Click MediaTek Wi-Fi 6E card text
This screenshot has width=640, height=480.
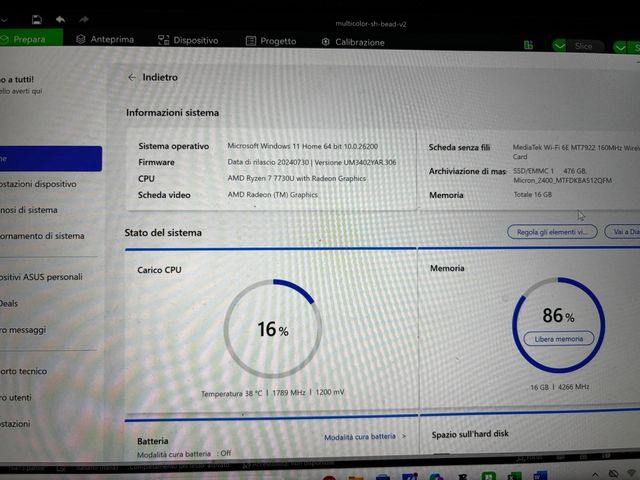tap(576, 151)
